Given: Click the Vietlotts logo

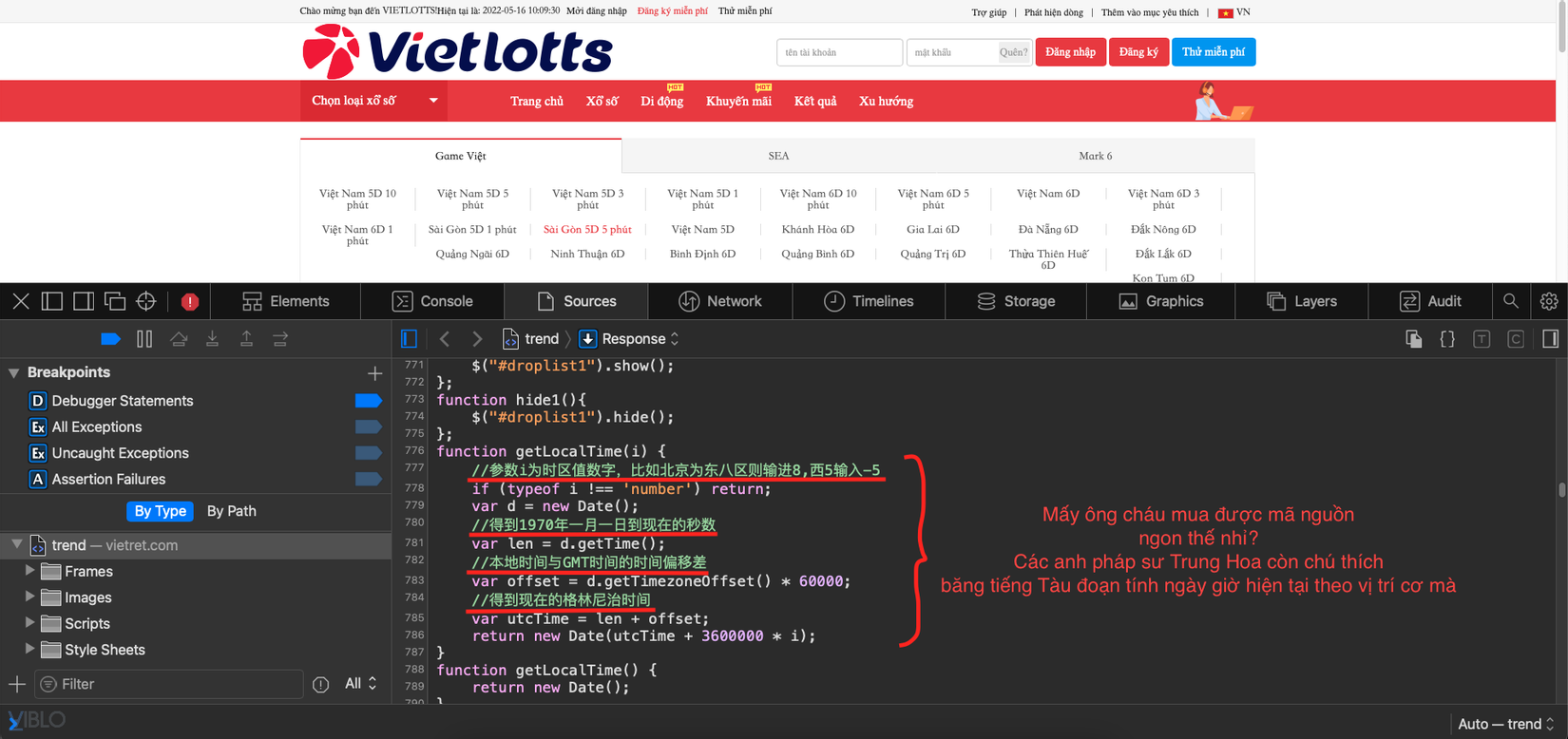Looking at the screenshot, I should pyautogui.click(x=457, y=51).
